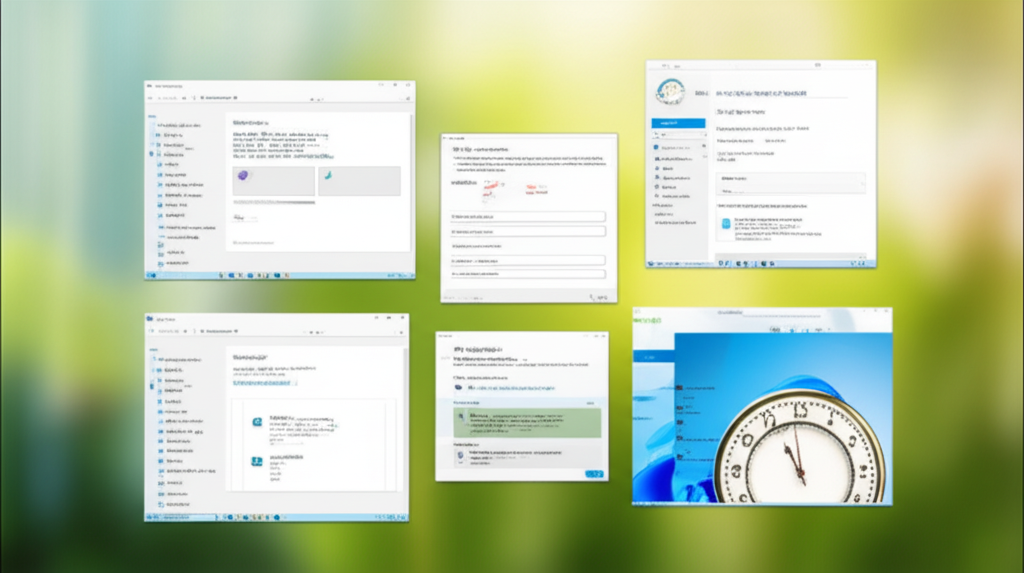The height and width of the screenshot is (573, 1024).
Task: Click the blue underlined link in bottom-left window
Action: click(x=264, y=382)
